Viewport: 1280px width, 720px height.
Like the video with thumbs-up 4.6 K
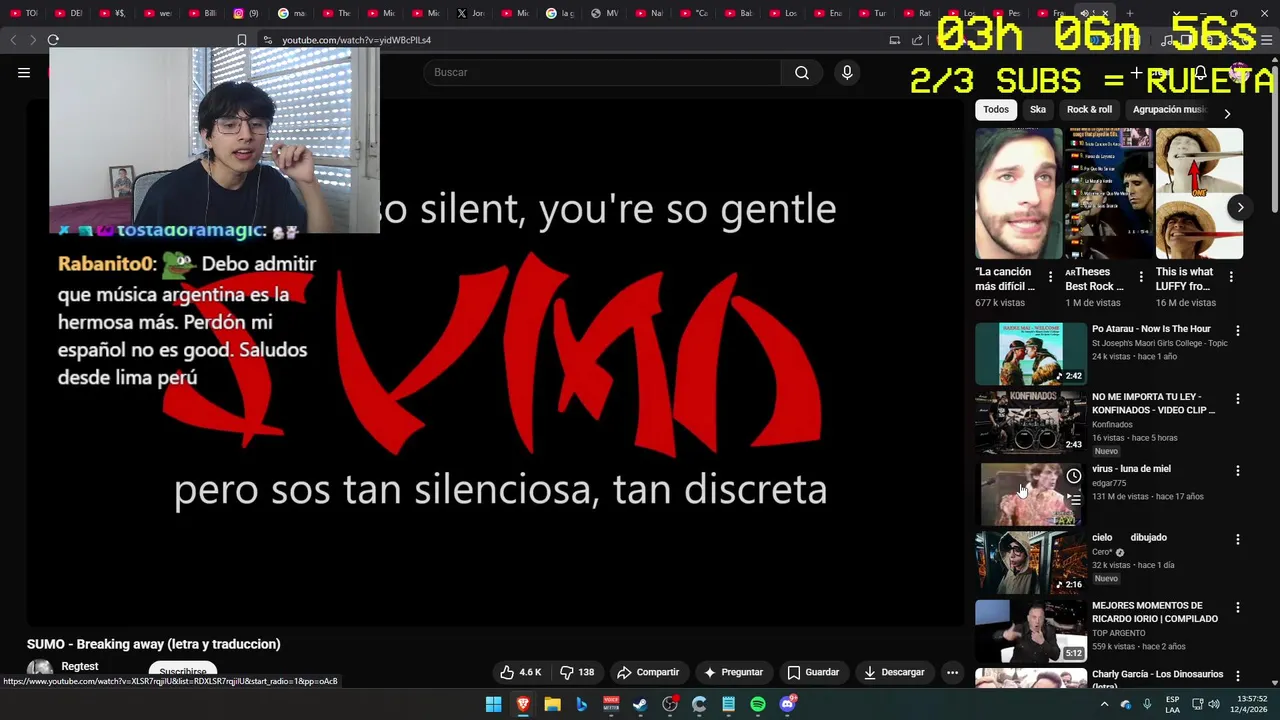point(521,672)
